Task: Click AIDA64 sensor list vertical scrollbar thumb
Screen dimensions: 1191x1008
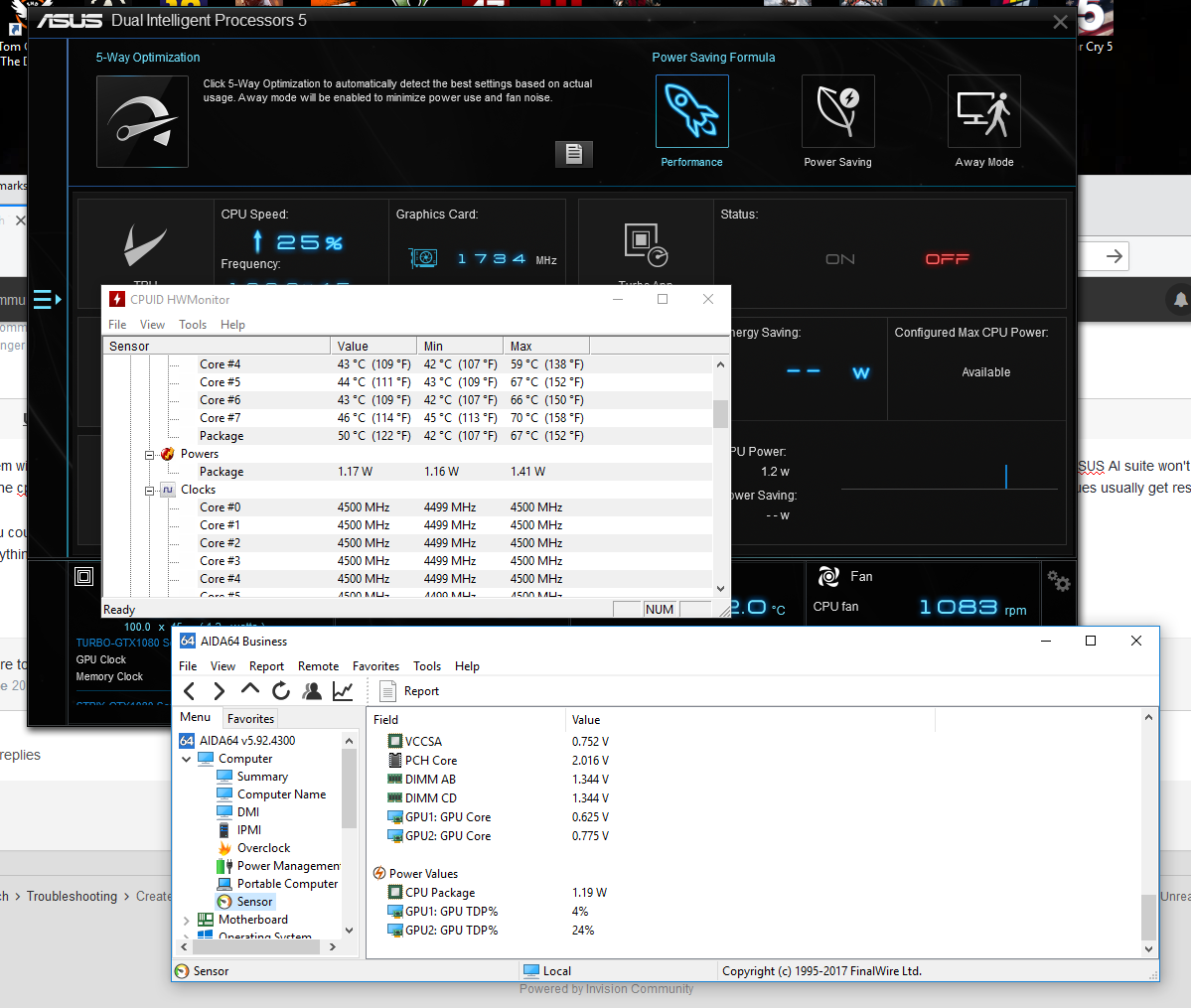Action: (1148, 917)
